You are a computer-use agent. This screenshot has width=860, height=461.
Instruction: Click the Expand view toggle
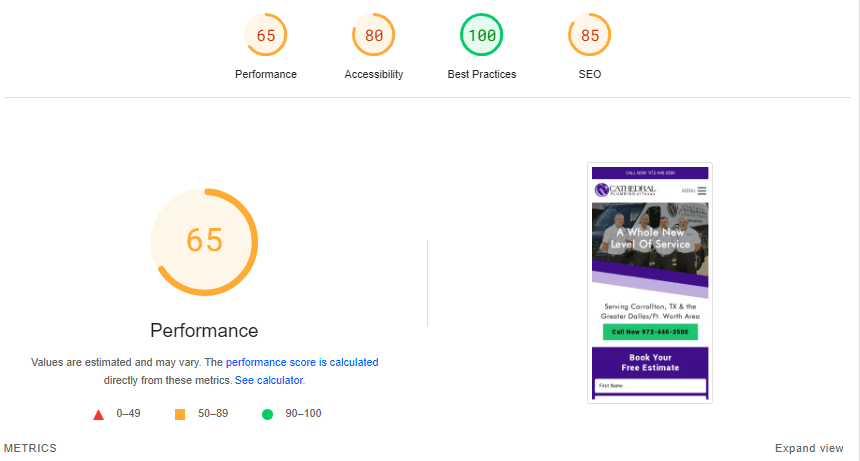point(809,448)
